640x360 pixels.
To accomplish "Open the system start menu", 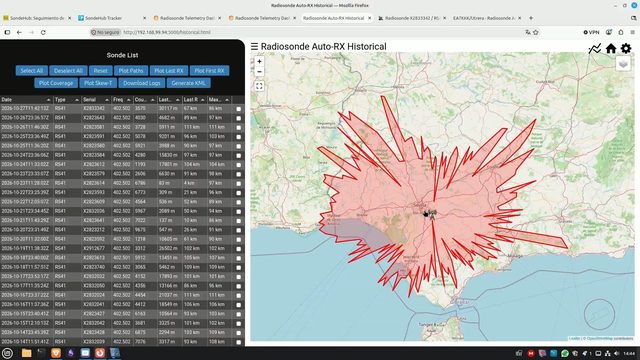I will tap(7, 353).
